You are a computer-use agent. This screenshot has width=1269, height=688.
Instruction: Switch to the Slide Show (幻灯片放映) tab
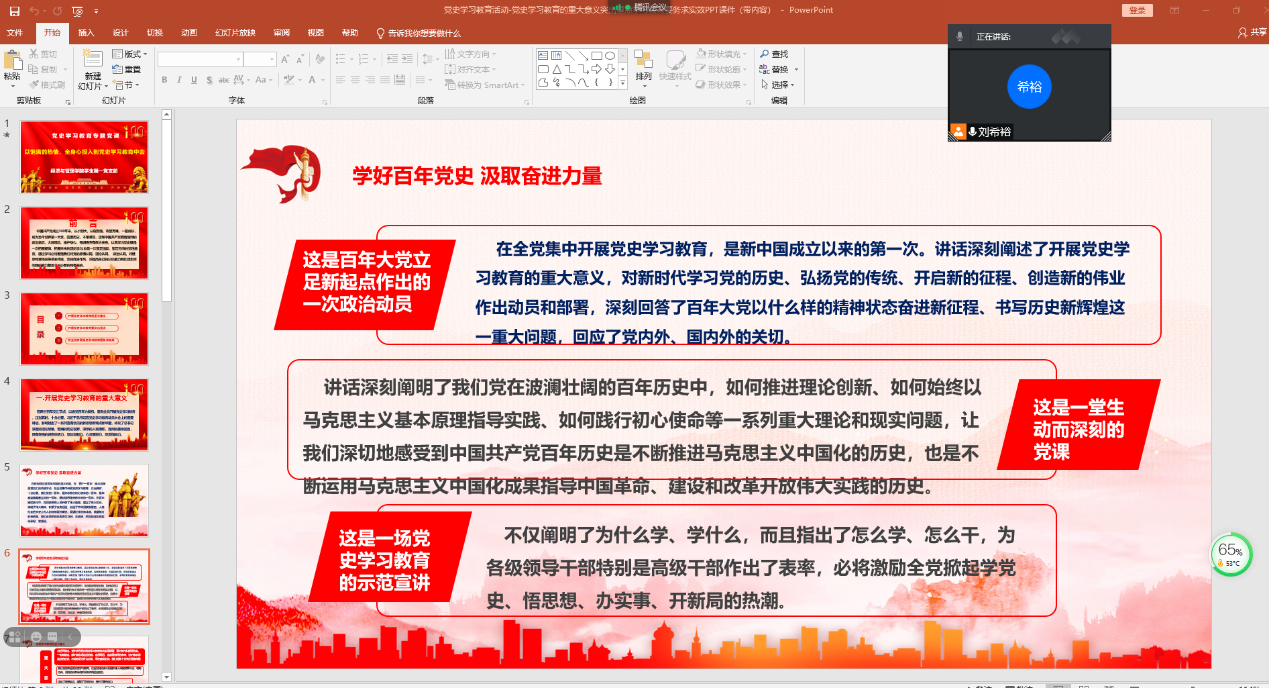[x=235, y=32]
